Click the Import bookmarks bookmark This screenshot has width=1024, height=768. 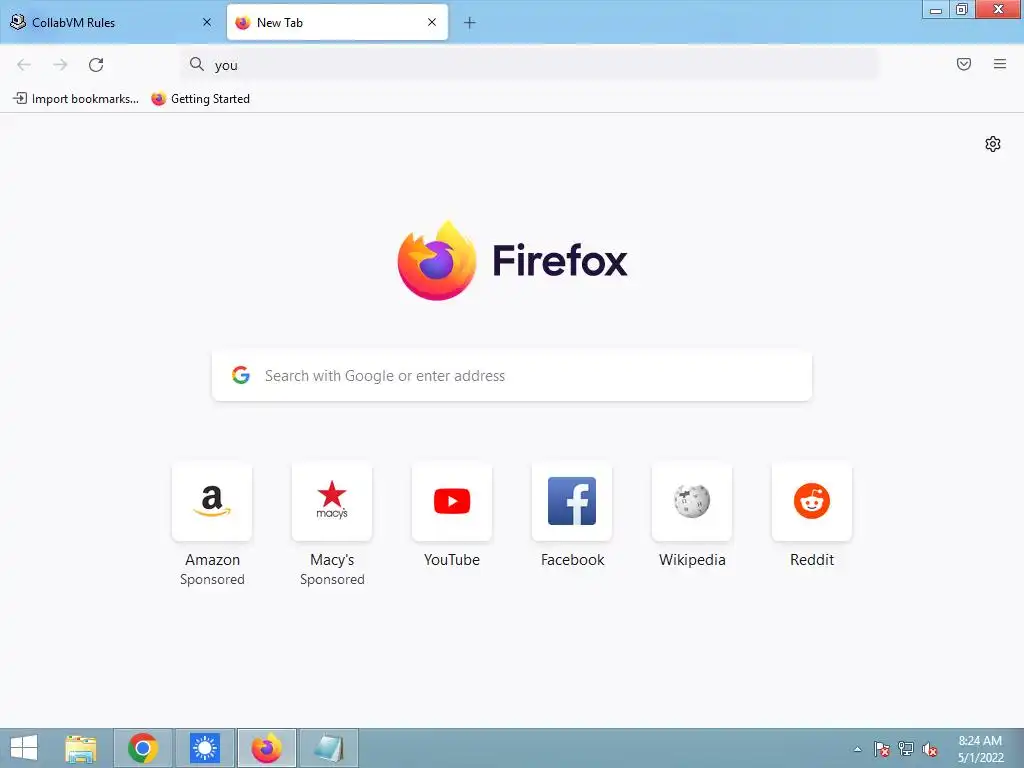76,99
